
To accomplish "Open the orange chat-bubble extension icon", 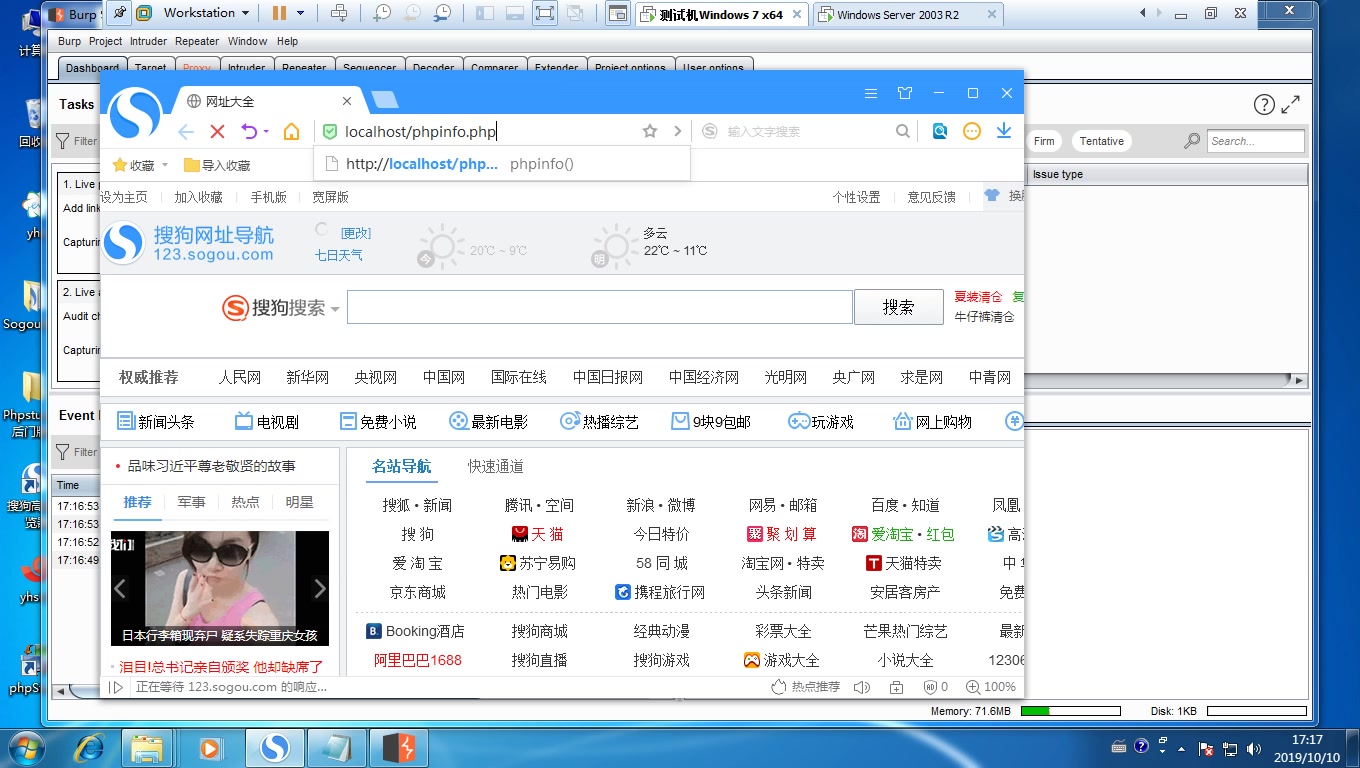I will (x=972, y=131).
